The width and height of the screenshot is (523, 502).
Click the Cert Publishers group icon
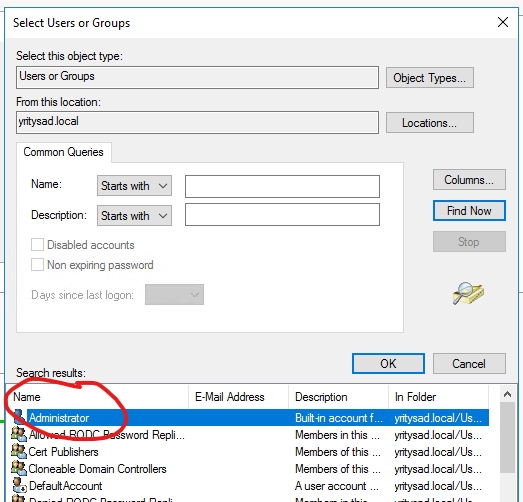19,451
